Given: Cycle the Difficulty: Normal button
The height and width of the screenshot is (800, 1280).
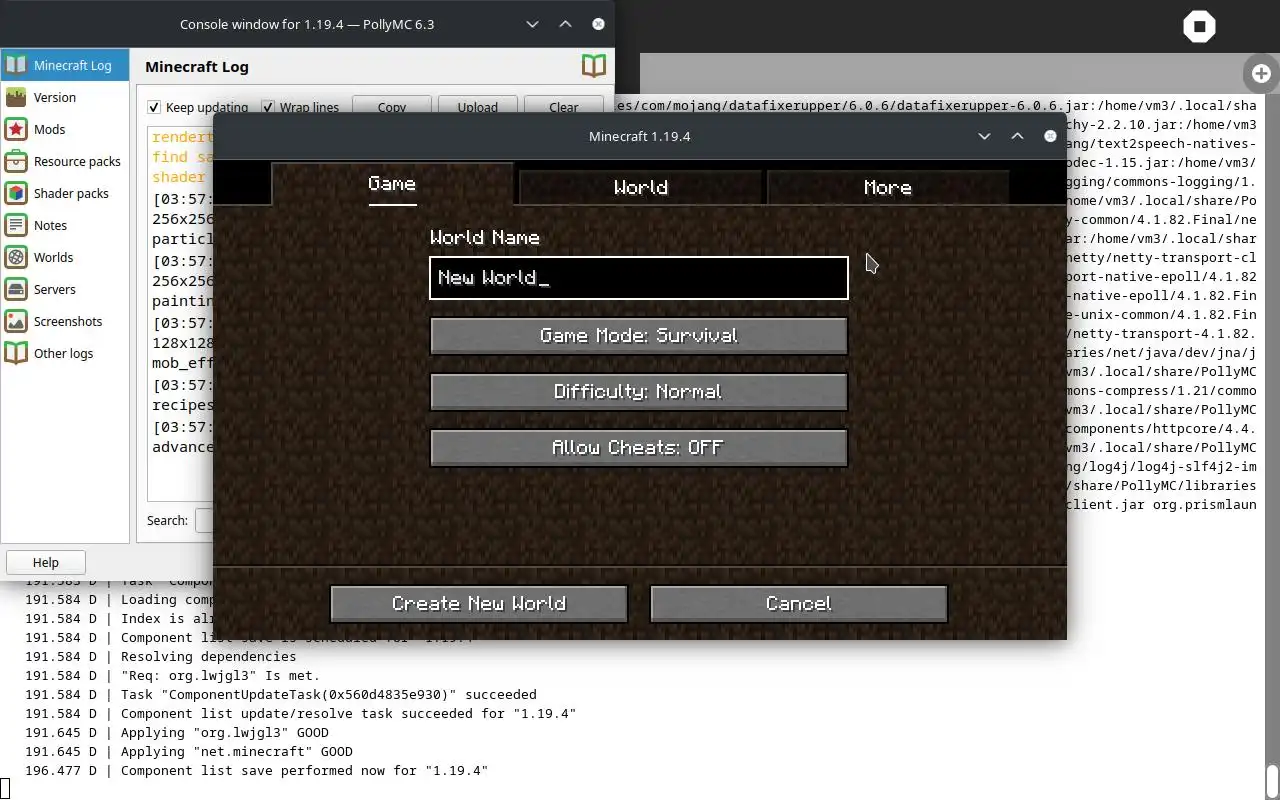Looking at the screenshot, I should [x=639, y=392].
